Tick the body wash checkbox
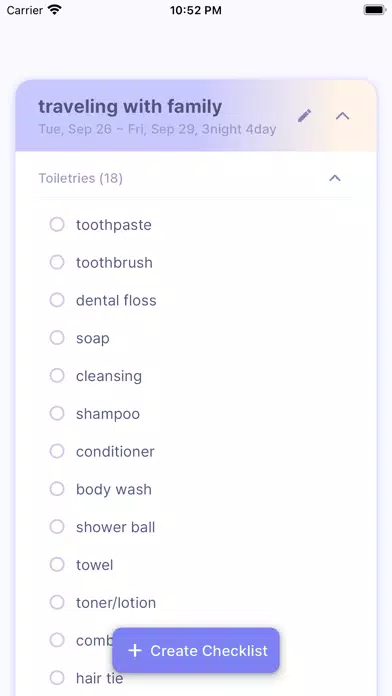 [57, 489]
